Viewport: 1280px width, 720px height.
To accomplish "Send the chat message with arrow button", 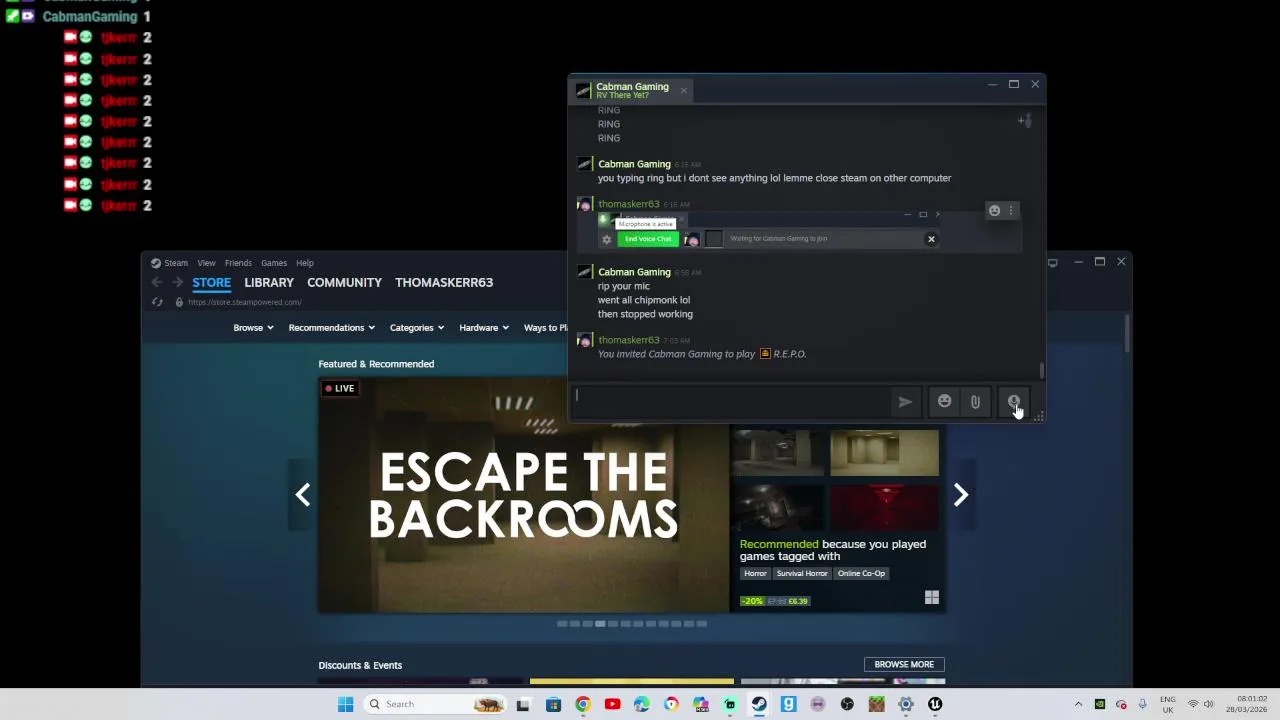I will pyautogui.click(x=905, y=402).
